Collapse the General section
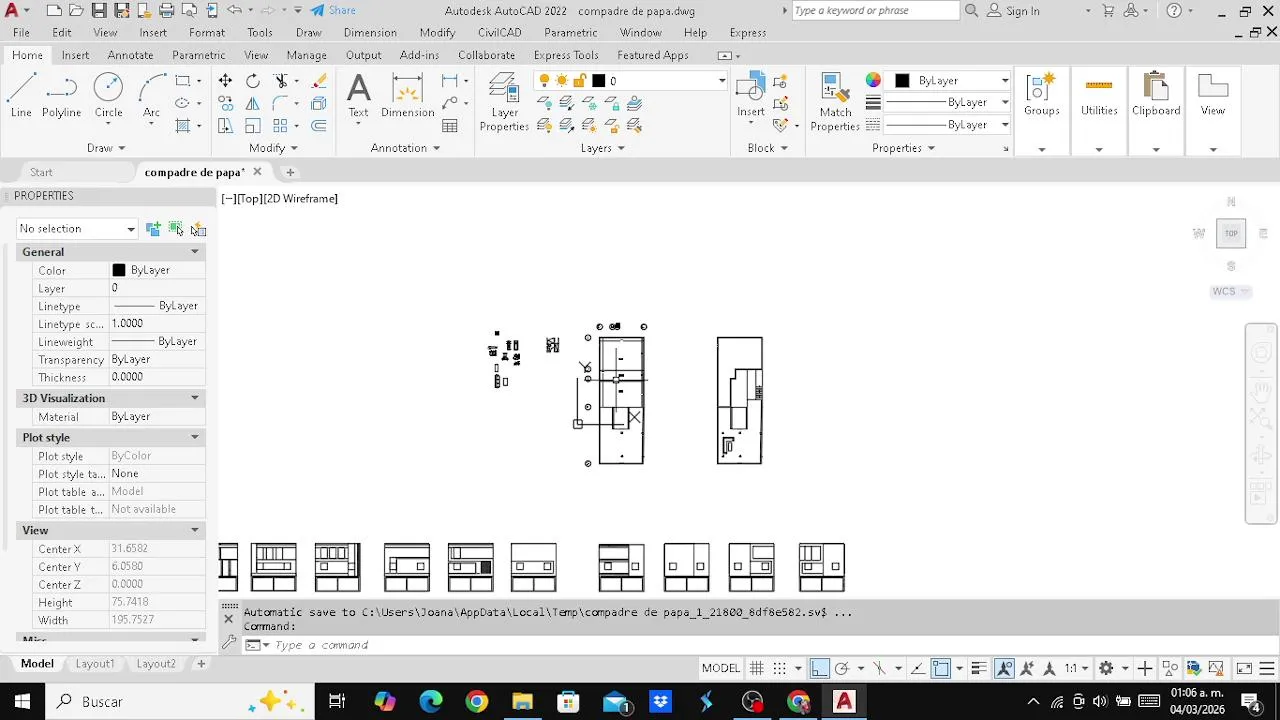 tap(195, 252)
